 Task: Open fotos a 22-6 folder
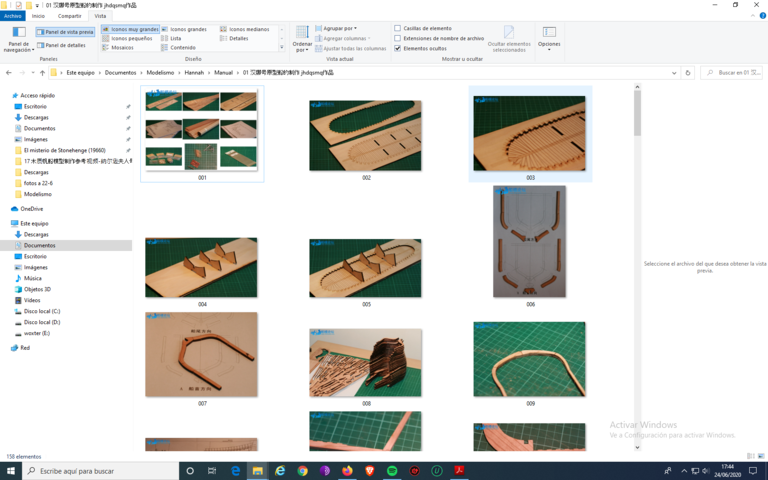(x=38, y=183)
